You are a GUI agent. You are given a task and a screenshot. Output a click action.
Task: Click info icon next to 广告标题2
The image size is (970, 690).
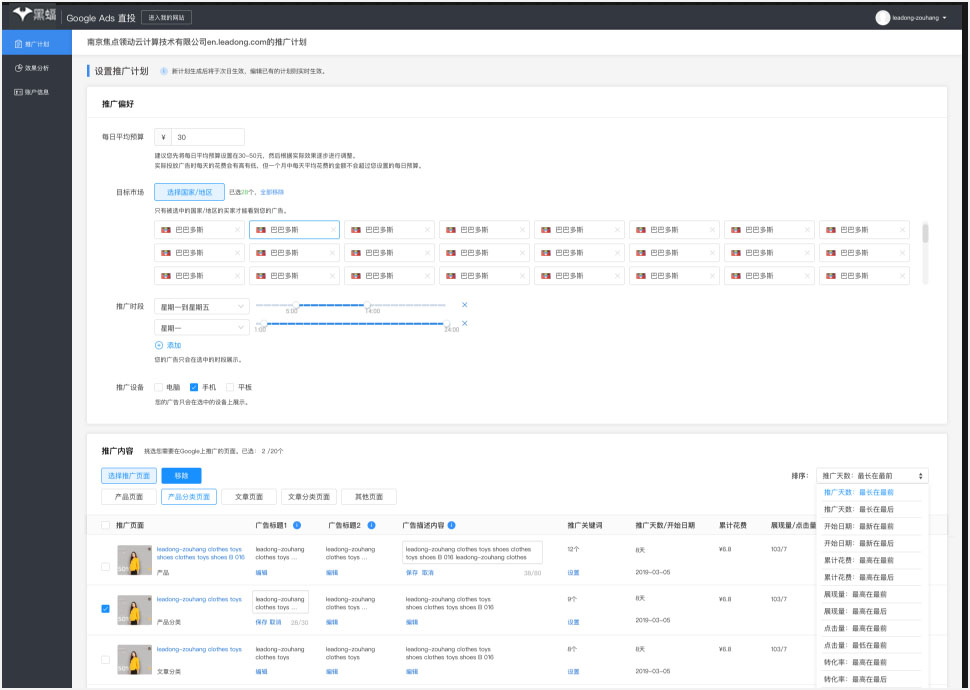[x=371, y=525]
